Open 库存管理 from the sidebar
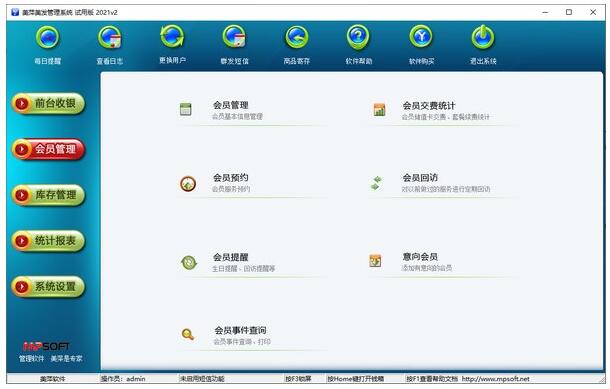The width and height of the screenshot is (610, 389). pos(48,195)
